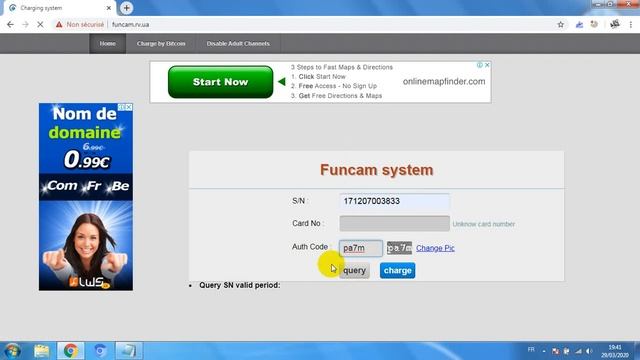This screenshot has width=640, height=360.
Task: Click the disabled Card No field
Action: 394,224
